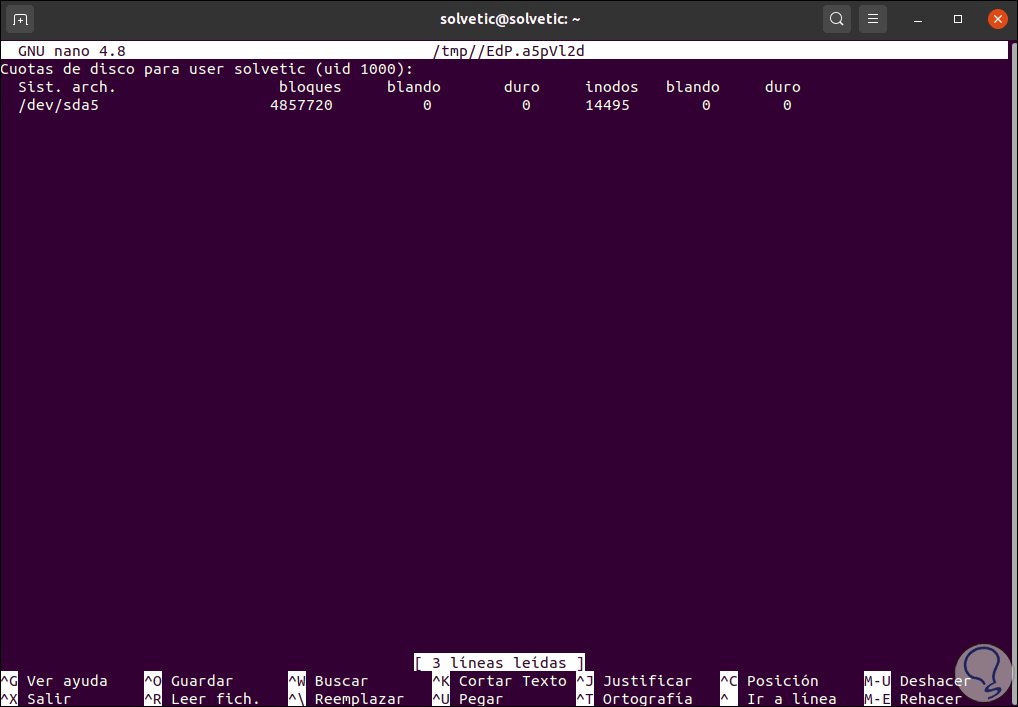Click the ^K Cortar Texto shortcut
This screenshot has width=1018, height=707.
click(x=500, y=681)
